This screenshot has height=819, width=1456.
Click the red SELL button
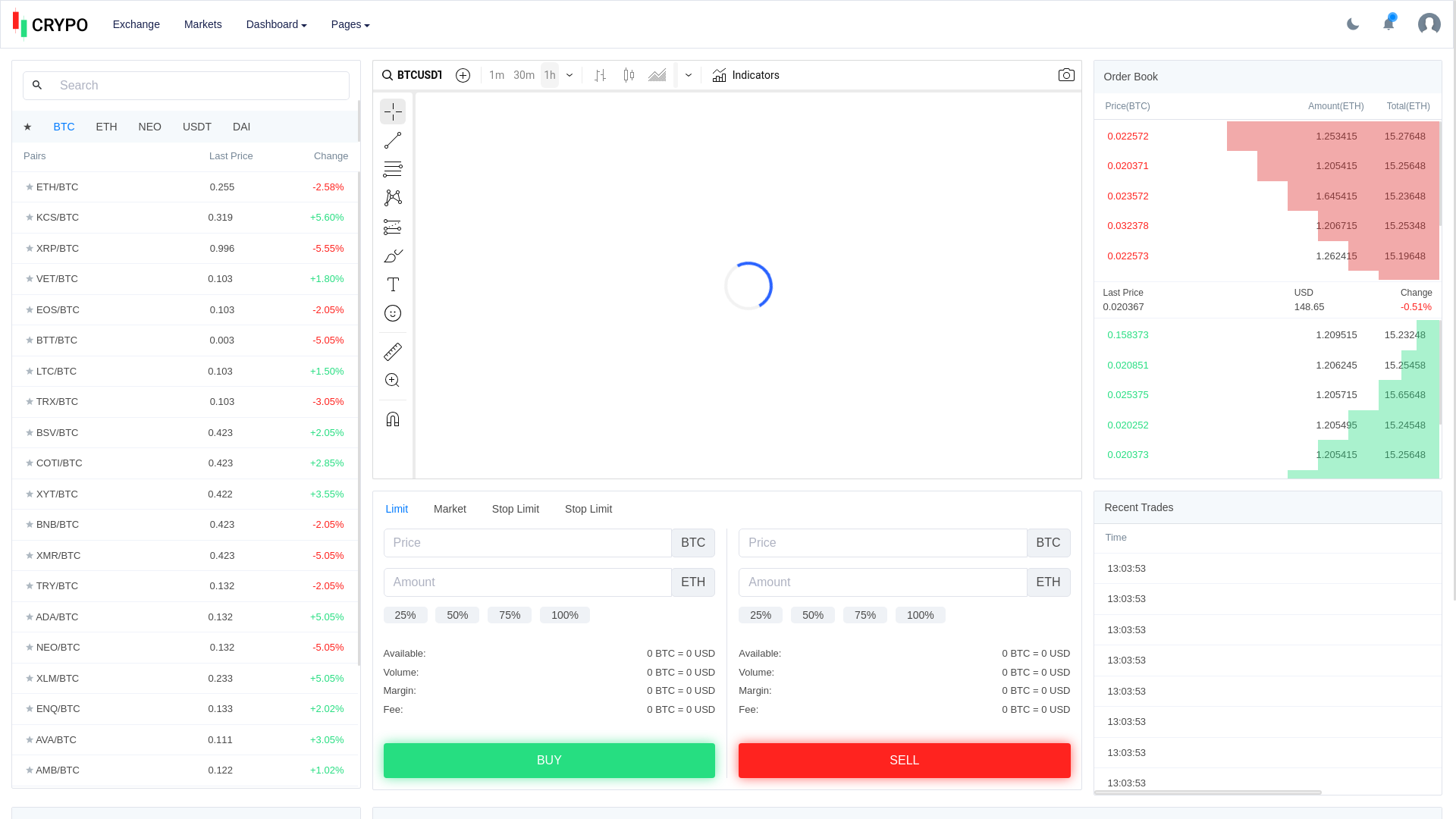[x=904, y=761]
